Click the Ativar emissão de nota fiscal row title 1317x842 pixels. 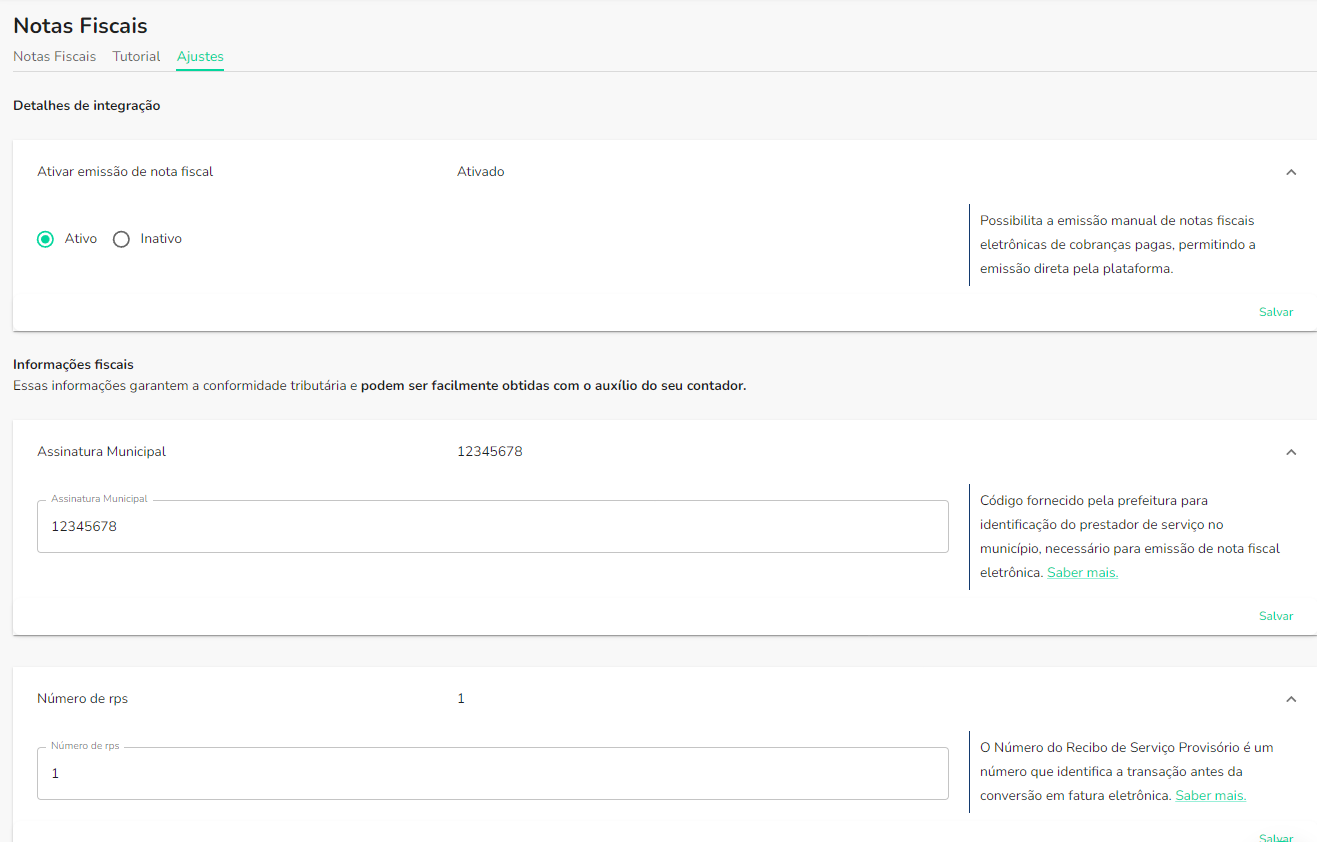[x=125, y=172]
